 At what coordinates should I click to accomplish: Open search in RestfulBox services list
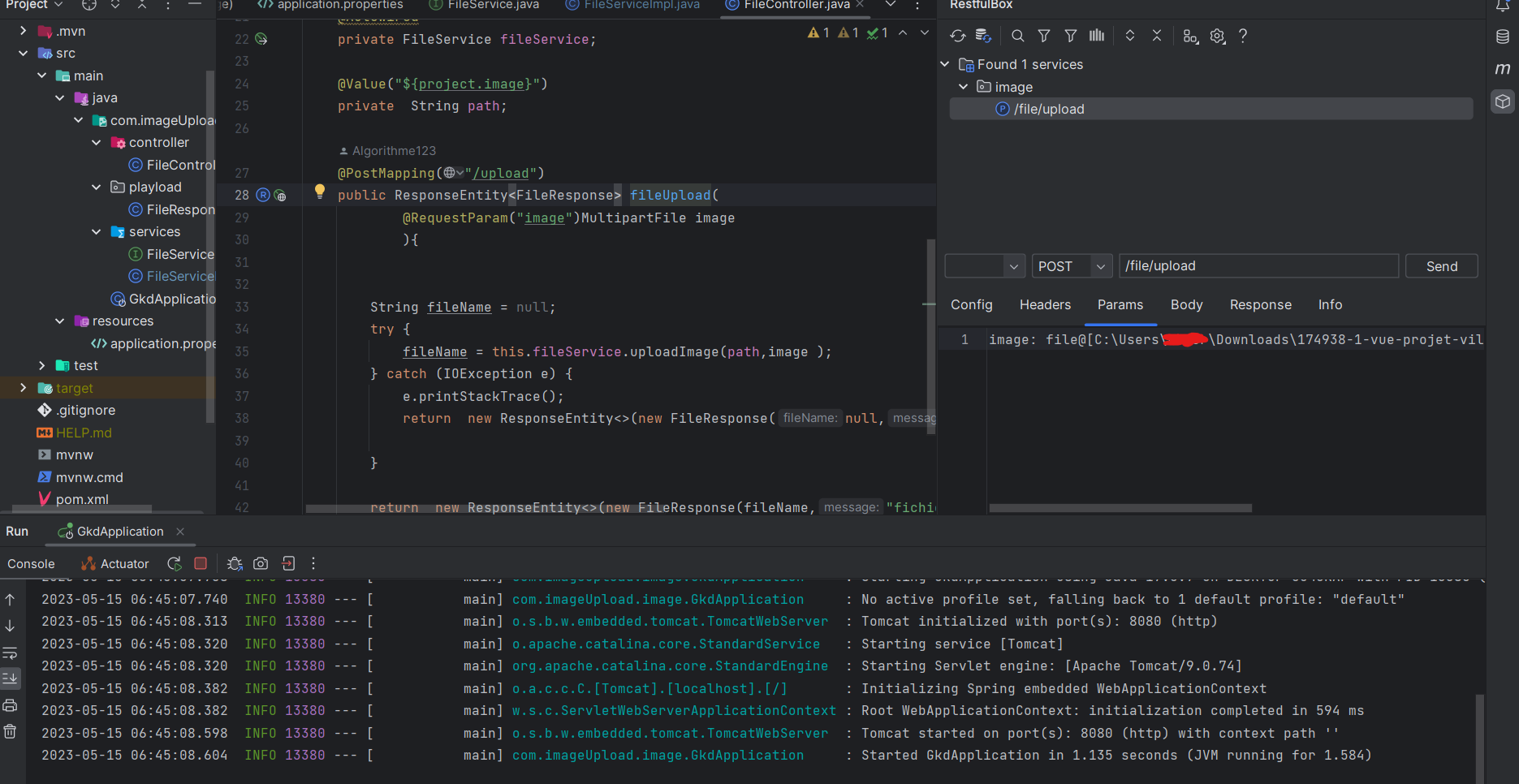(1017, 36)
